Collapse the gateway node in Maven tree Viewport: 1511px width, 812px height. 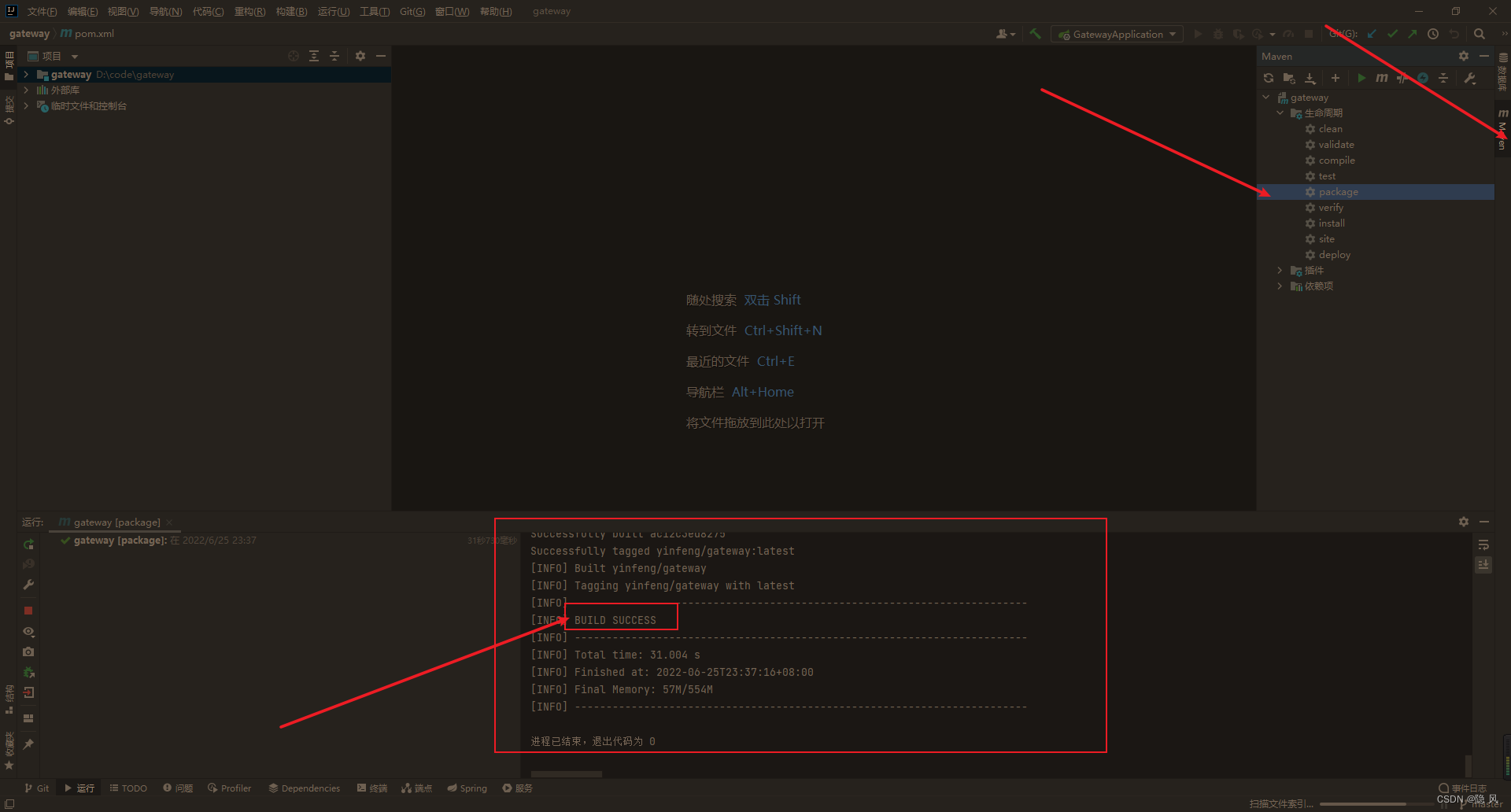pos(1266,98)
